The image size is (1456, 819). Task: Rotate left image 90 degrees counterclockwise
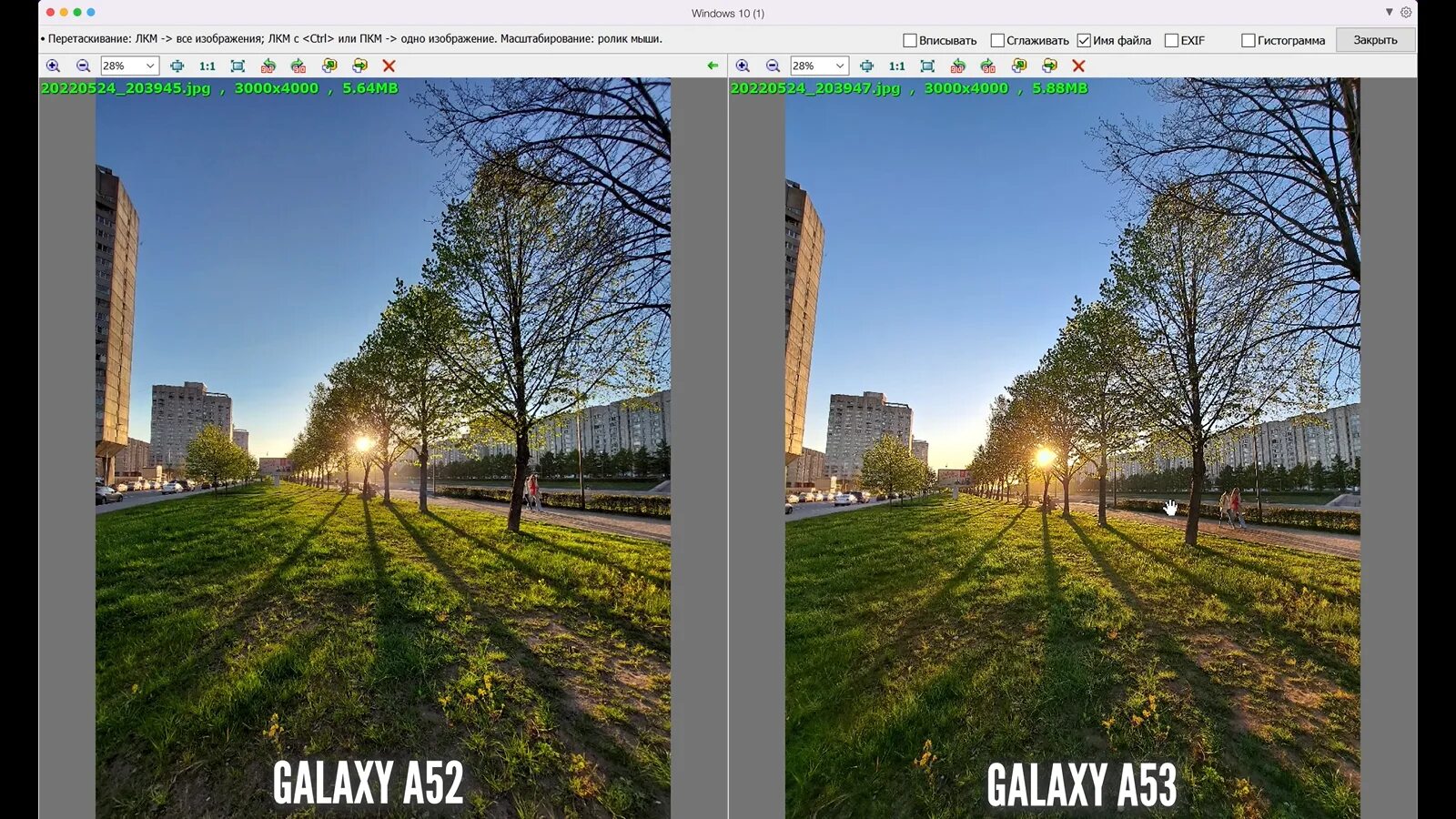click(x=268, y=66)
